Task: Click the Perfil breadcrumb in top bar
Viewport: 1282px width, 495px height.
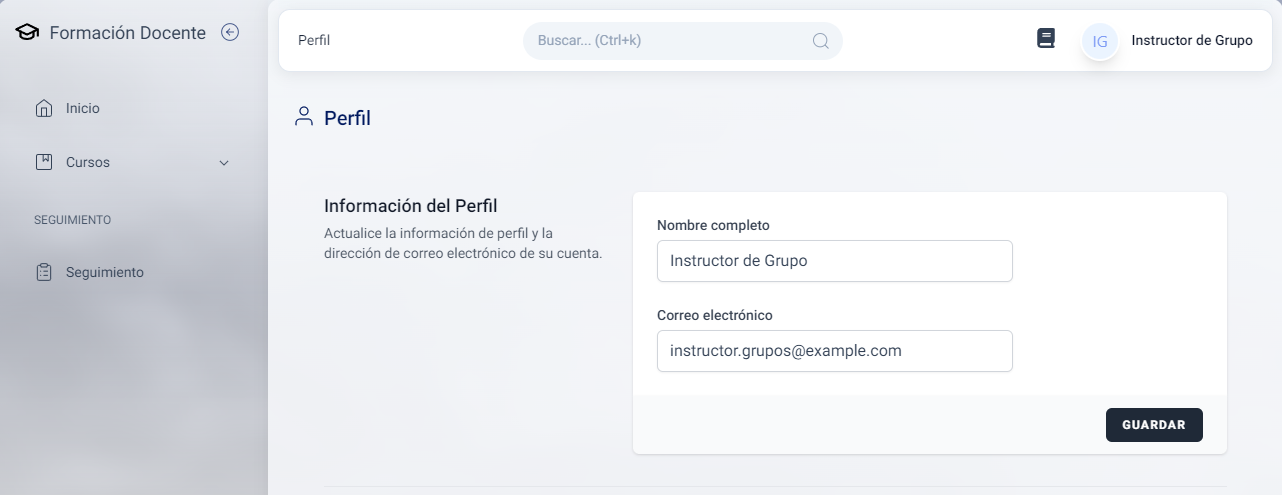Action: tap(314, 41)
